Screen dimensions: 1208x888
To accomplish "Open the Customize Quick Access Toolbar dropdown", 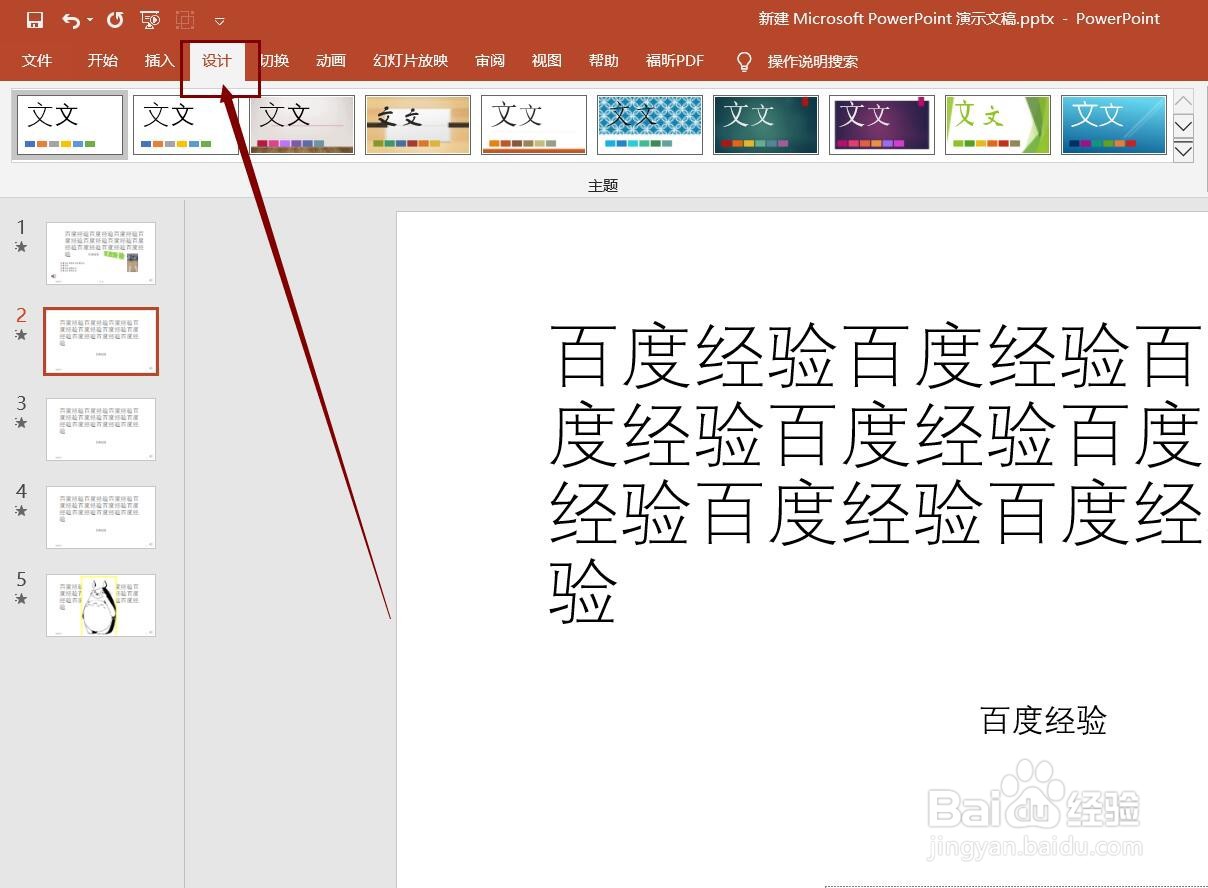I will [220, 19].
